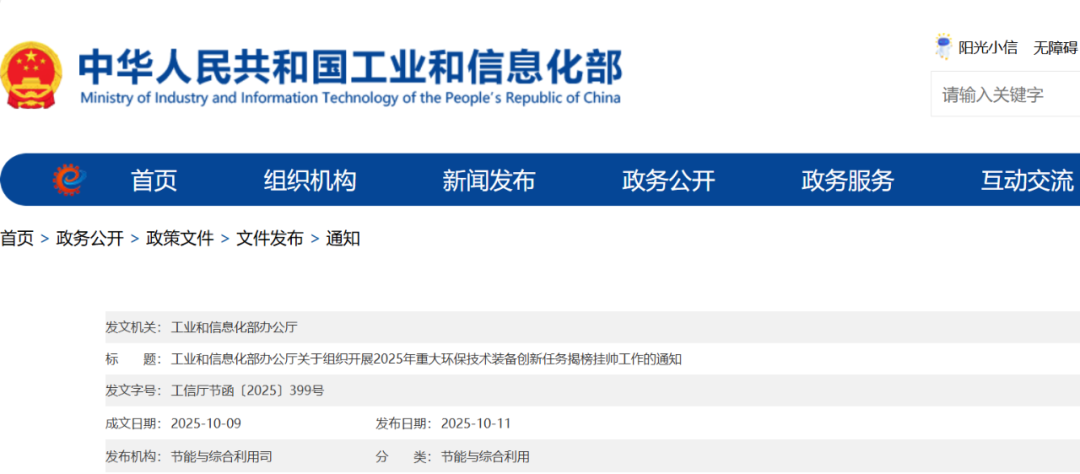Click the 请输入关键字 search field
This screenshot has height=474, width=1080.
pyautogui.click(x=1006, y=94)
